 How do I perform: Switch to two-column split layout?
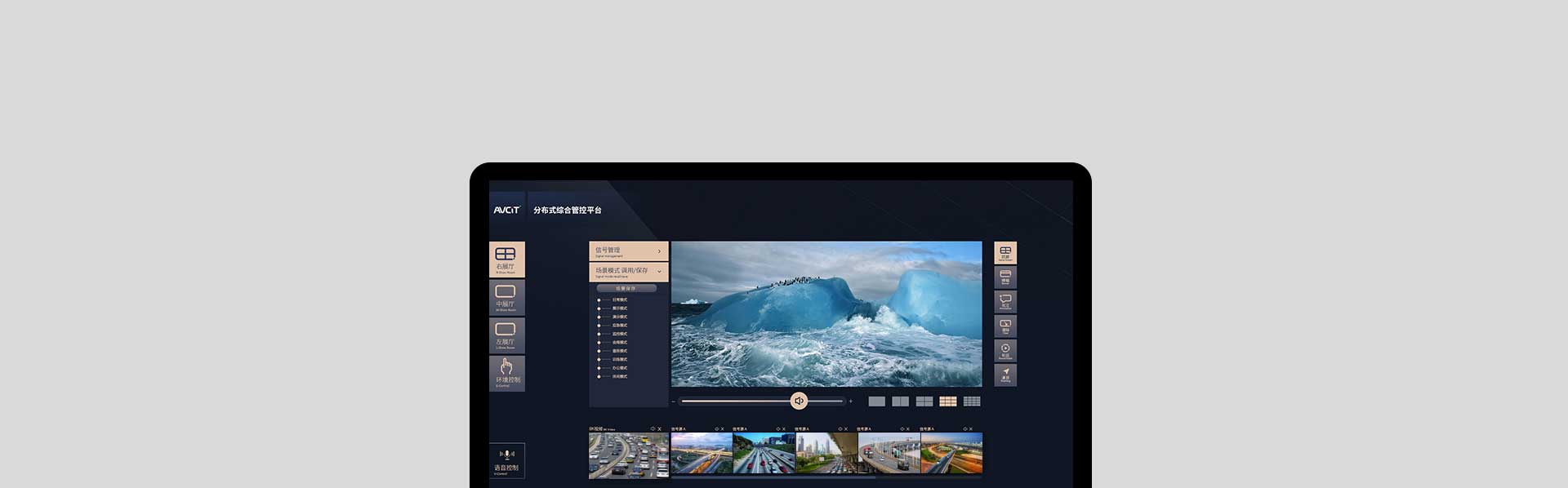[900, 401]
